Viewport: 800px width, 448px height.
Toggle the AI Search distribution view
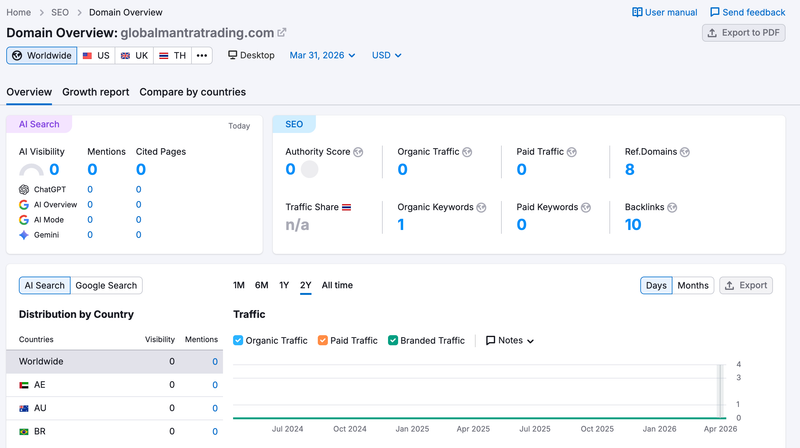(45, 285)
